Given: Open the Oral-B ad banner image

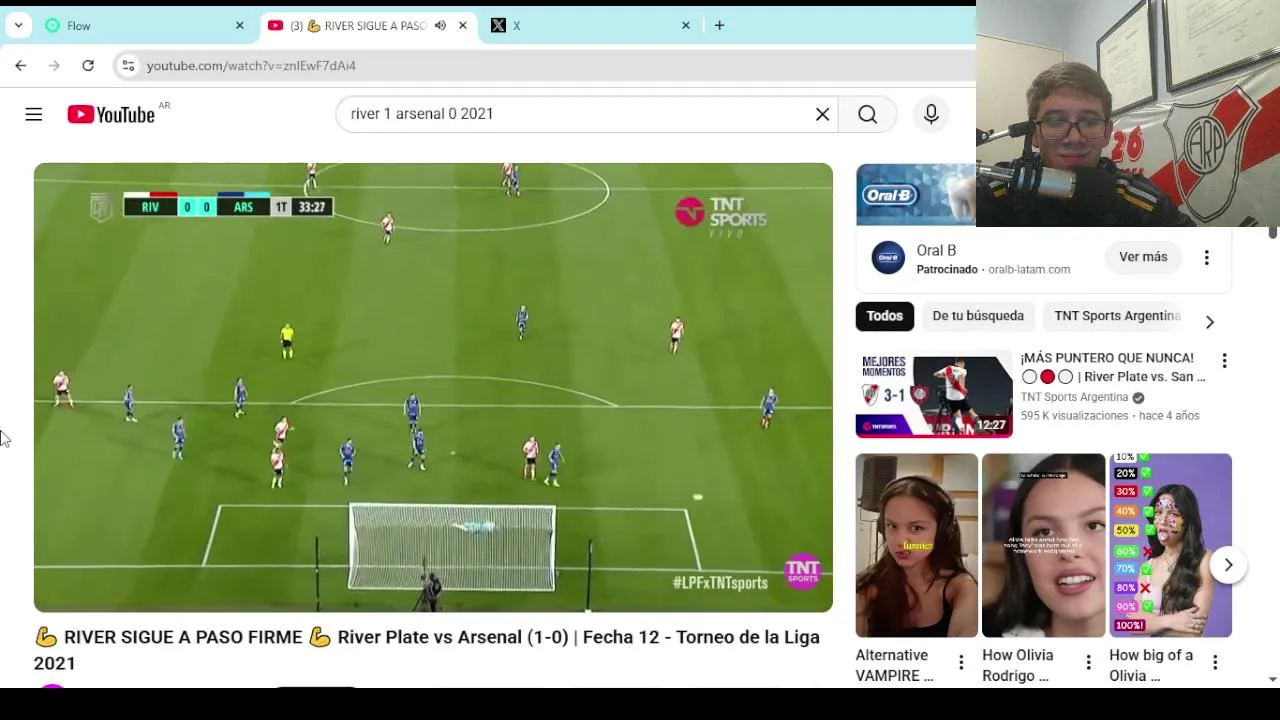Looking at the screenshot, I should 915,195.
